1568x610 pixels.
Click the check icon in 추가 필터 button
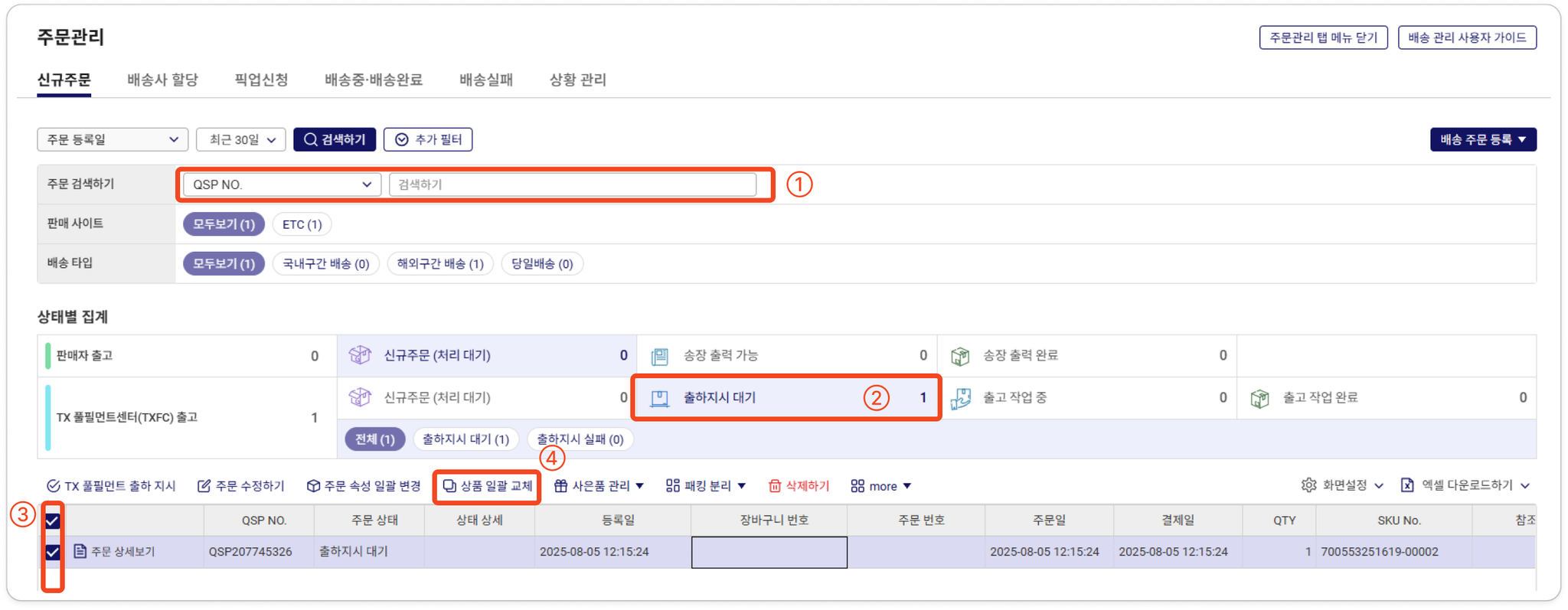(x=402, y=139)
